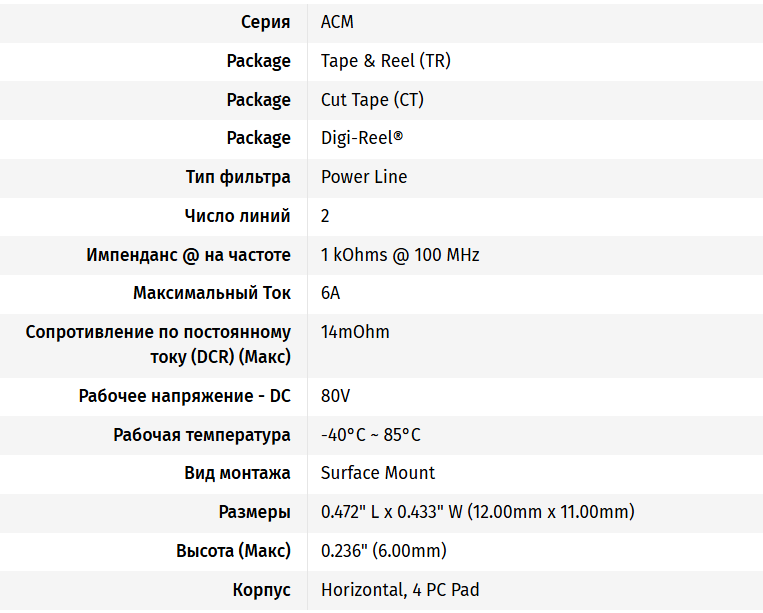
Task: Click the Тип фильтра label
Action: [238, 177]
